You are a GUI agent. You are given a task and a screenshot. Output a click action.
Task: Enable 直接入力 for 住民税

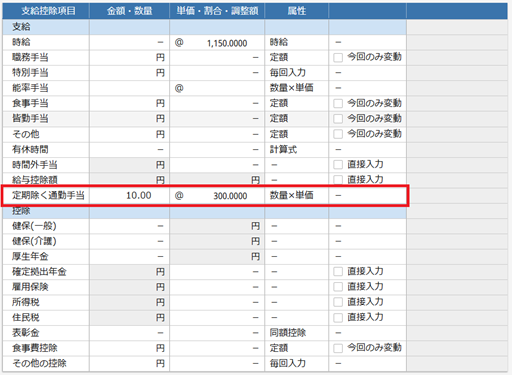(338, 318)
